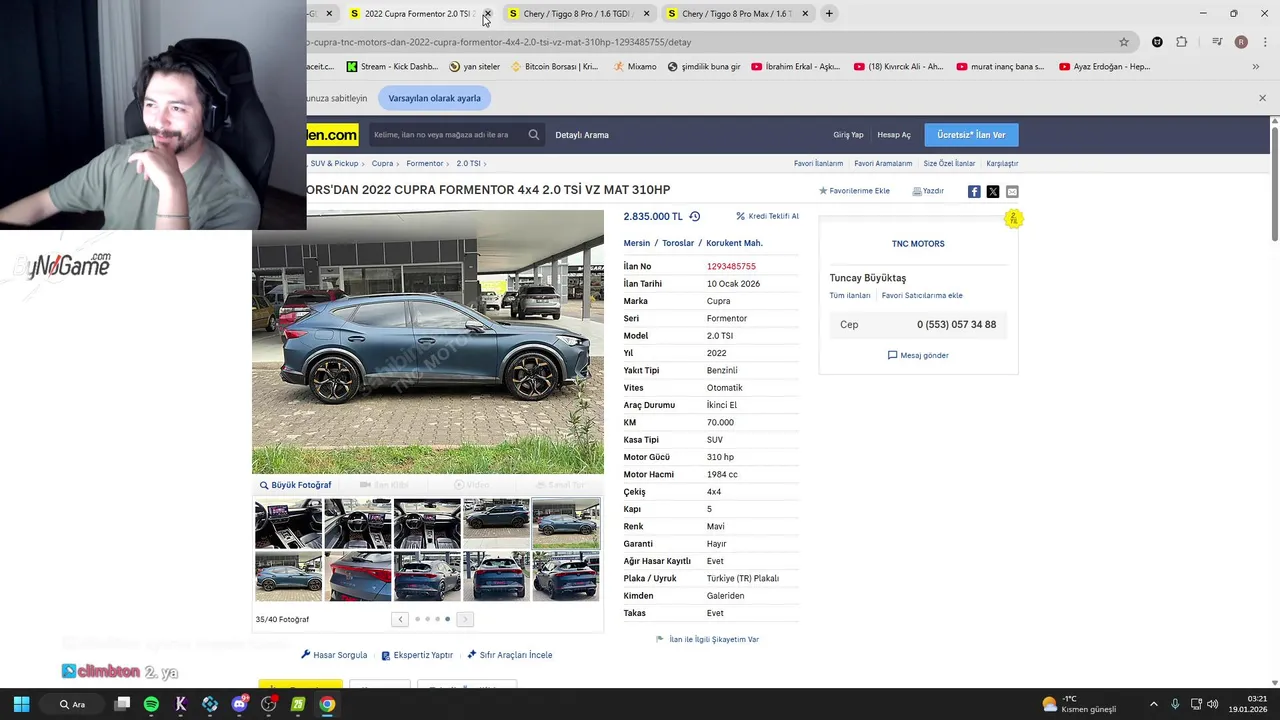Open taskbar microphone tray icon
Image resolution: width=1280 pixels, height=720 pixels.
pos(1175,704)
